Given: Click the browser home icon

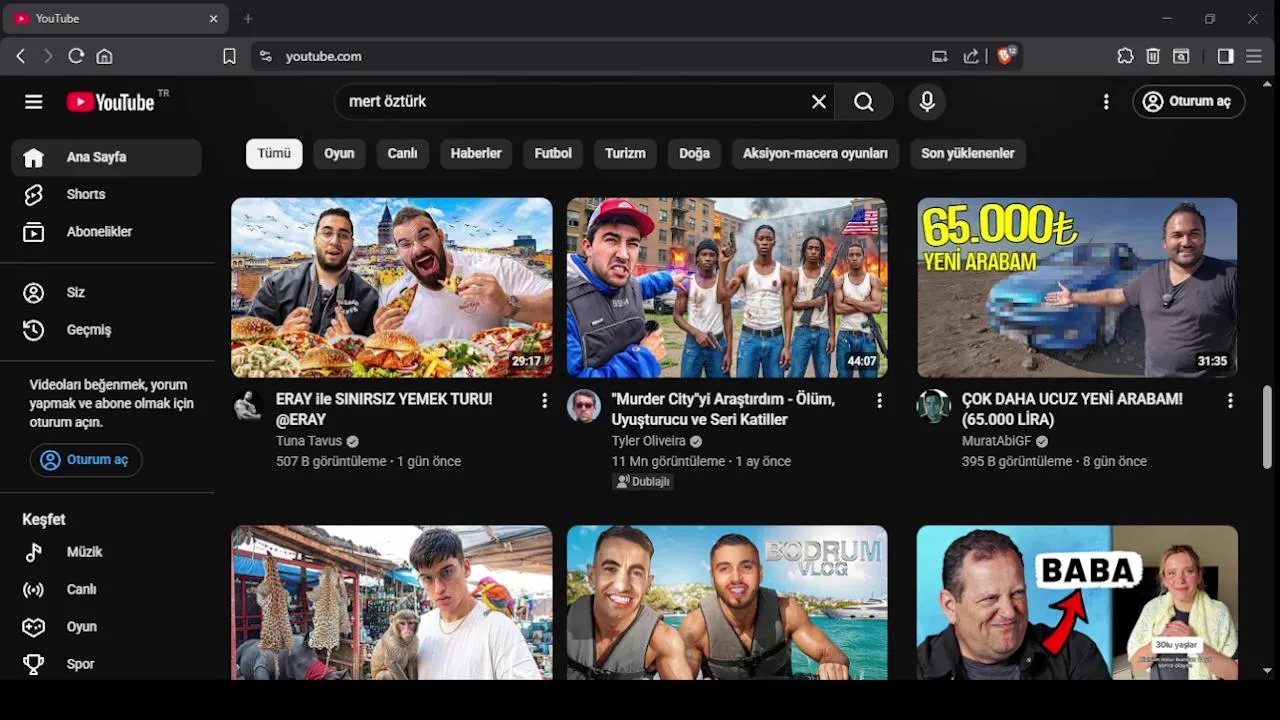Looking at the screenshot, I should point(104,56).
